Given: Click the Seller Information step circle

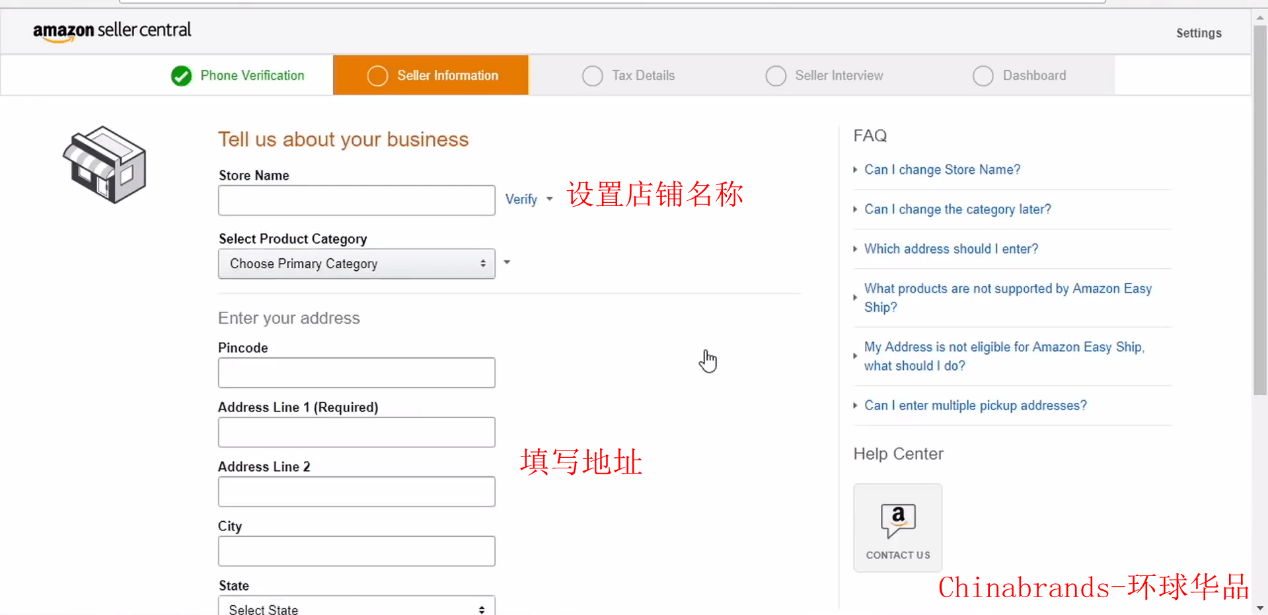Looking at the screenshot, I should coord(377,76).
